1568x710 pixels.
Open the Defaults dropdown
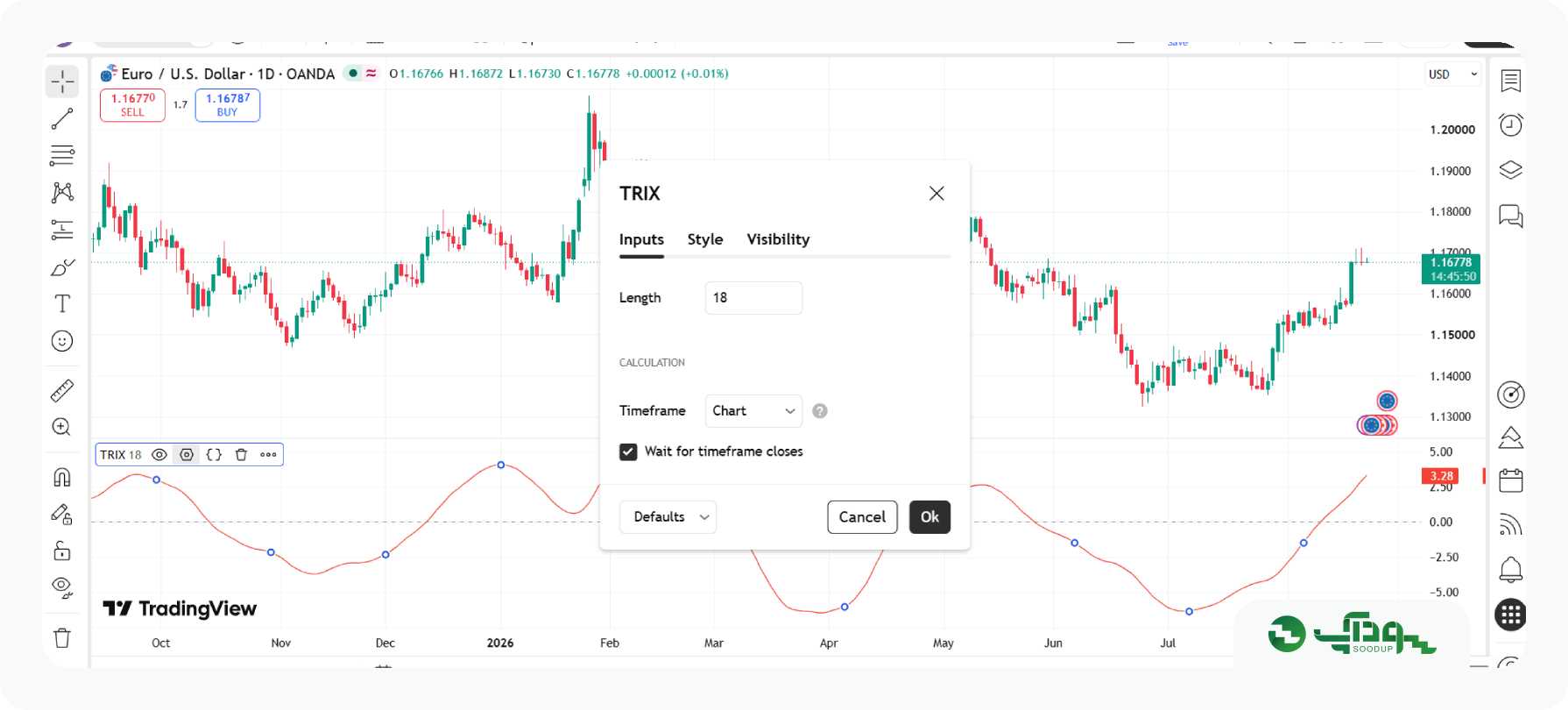pos(667,517)
